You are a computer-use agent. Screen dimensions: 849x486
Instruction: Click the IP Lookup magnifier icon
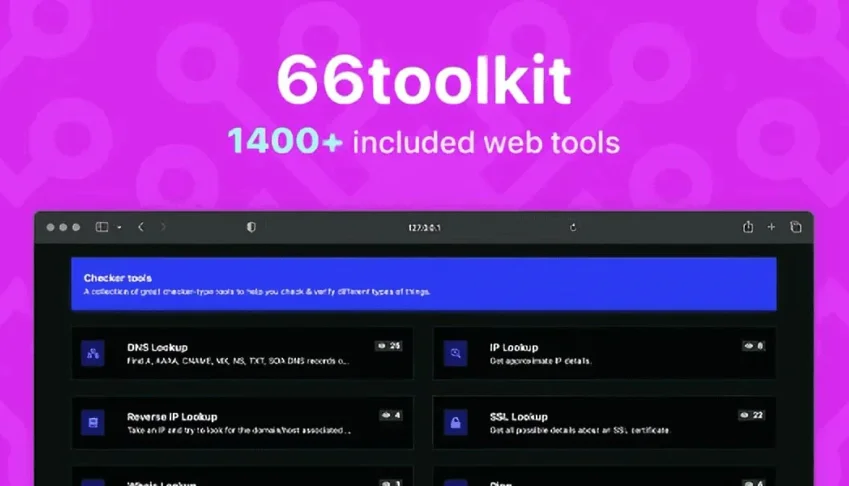click(455, 353)
